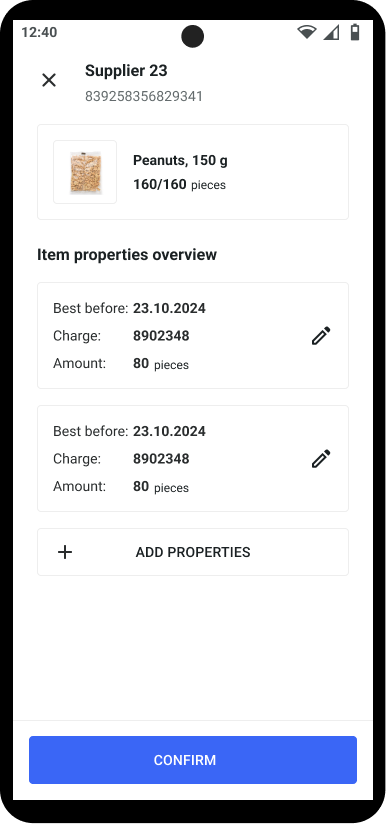Open the Peanuts product image thumbnail
The width and height of the screenshot is (386, 824).
pyautogui.click(x=85, y=172)
